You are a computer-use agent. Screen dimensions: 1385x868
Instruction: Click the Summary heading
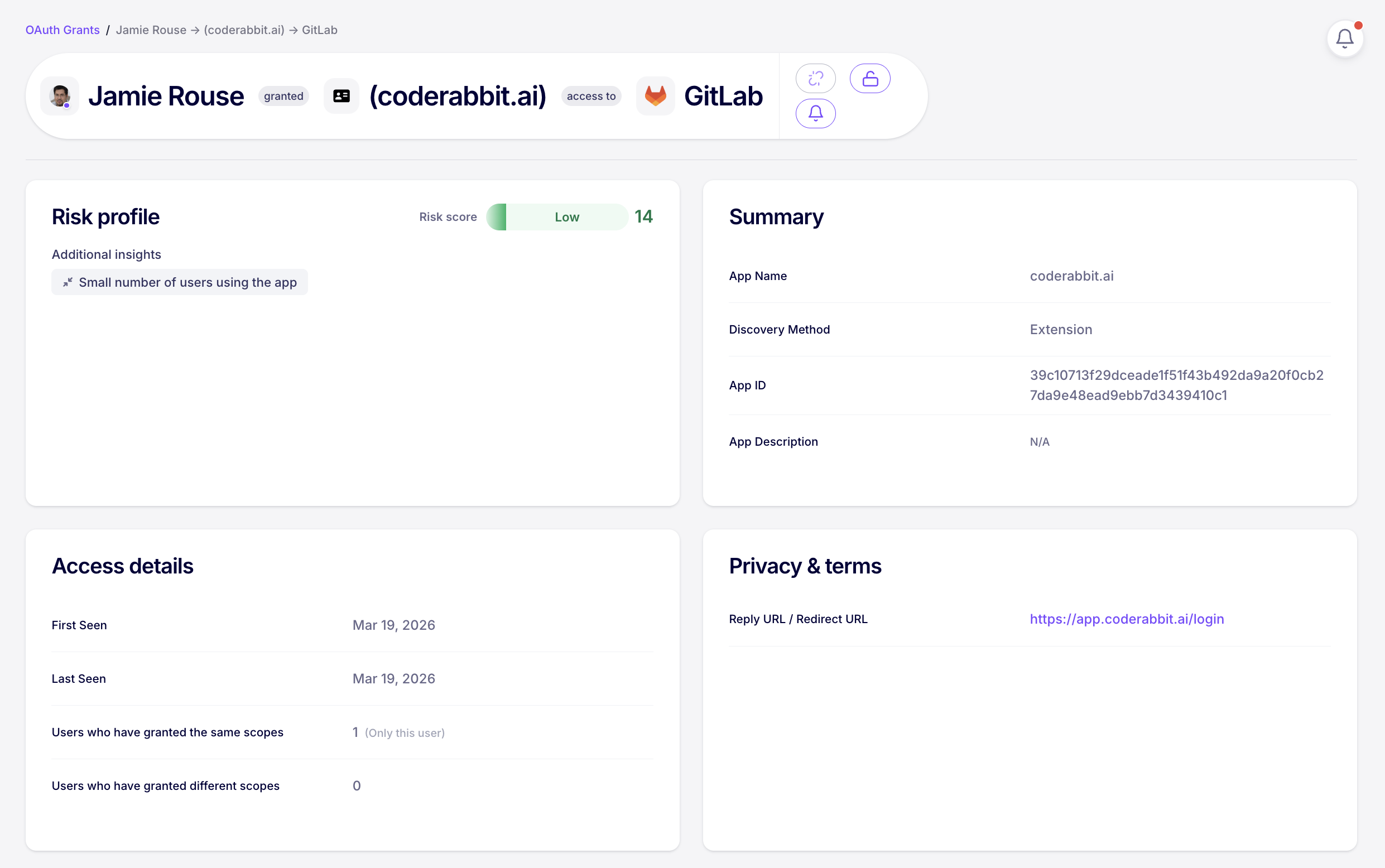pyautogui.click(x=776, y=217)
